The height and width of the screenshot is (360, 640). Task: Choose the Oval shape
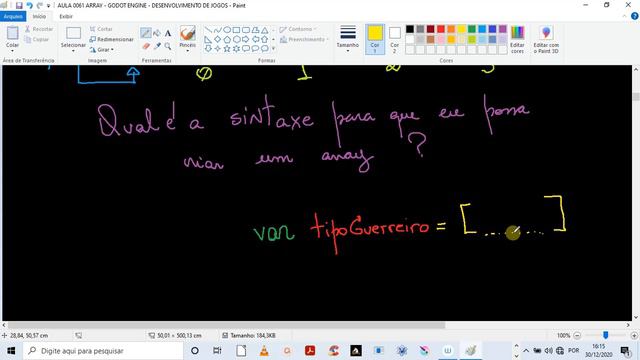pyautogui.click(x=227, y=30)
